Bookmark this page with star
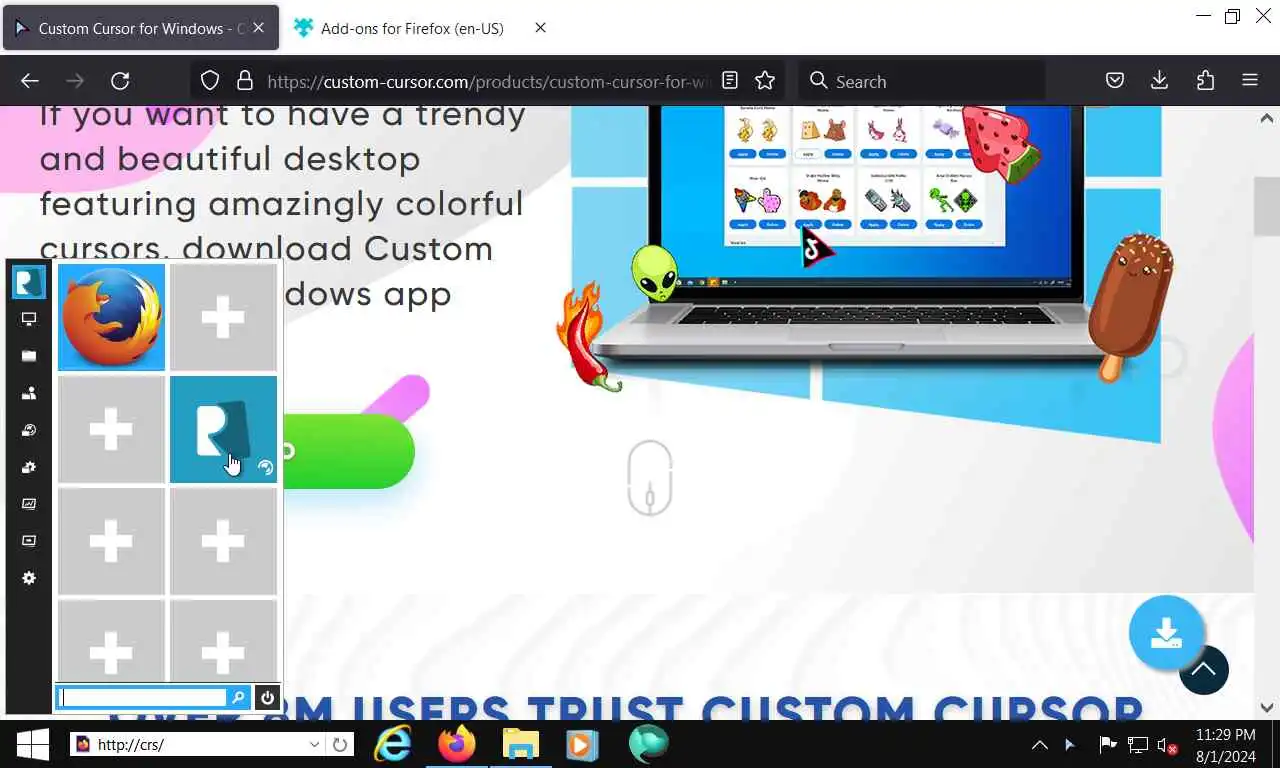This screenshot has height=768, width=1280. click(x=765, y=81)
